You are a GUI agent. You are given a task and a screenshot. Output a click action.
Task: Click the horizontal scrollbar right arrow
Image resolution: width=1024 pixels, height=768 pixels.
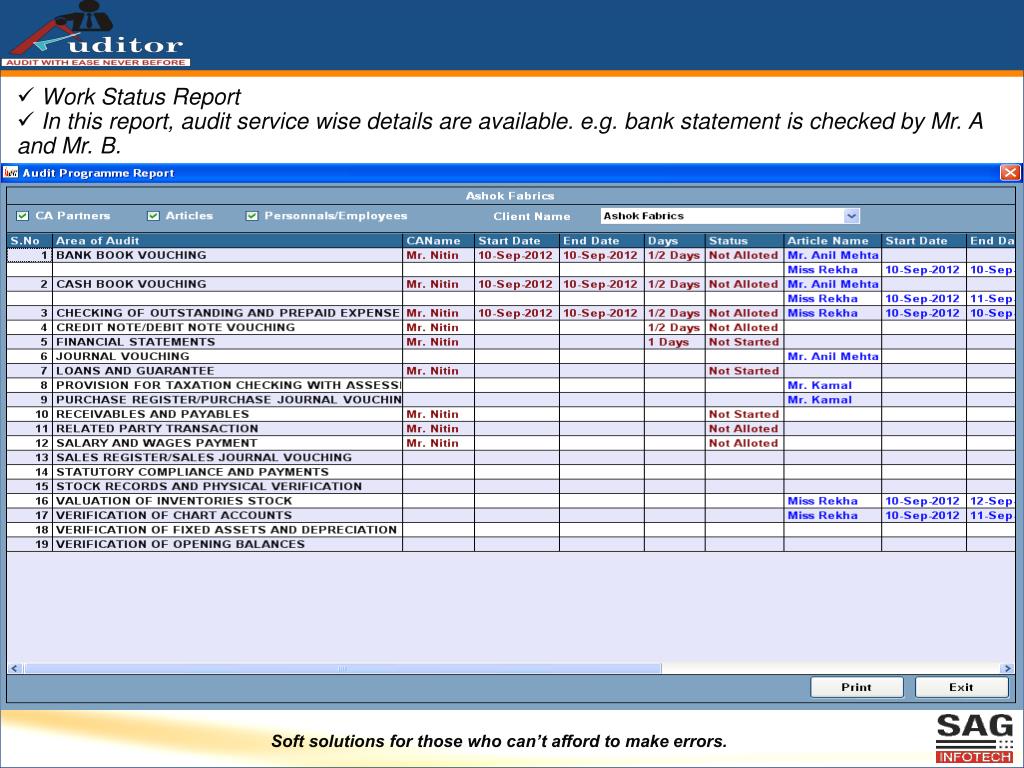point(1007,669)
